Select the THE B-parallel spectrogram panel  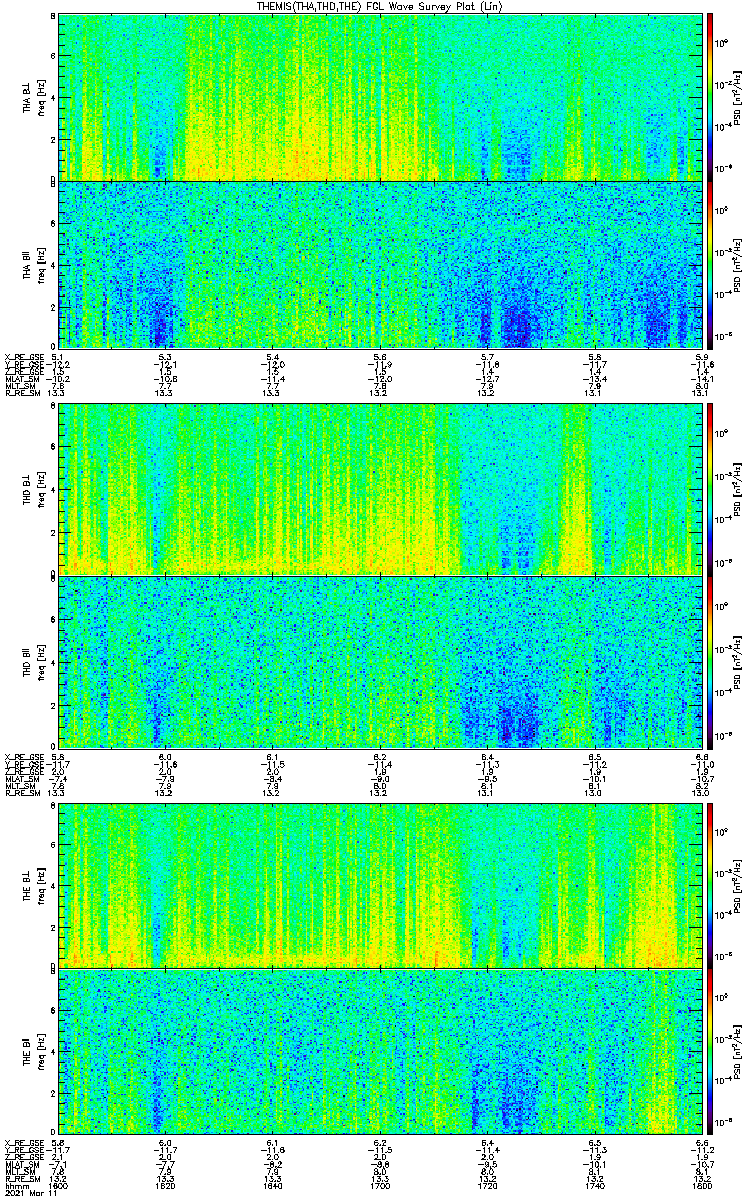point(381,1052)
